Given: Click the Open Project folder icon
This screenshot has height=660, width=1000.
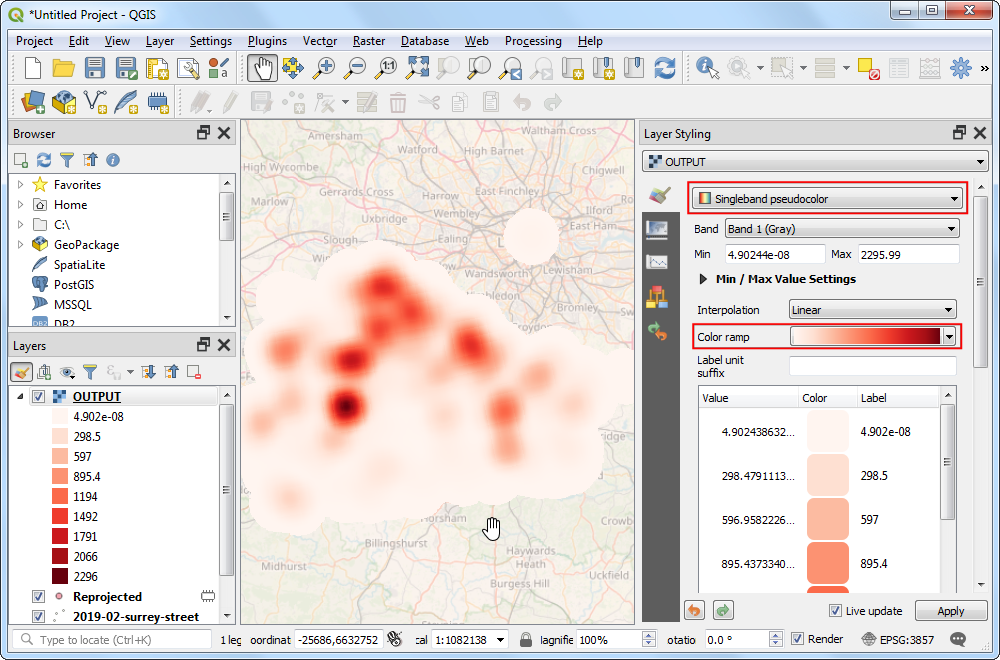Looking at the screenshot, I should [x=64, y=68].
